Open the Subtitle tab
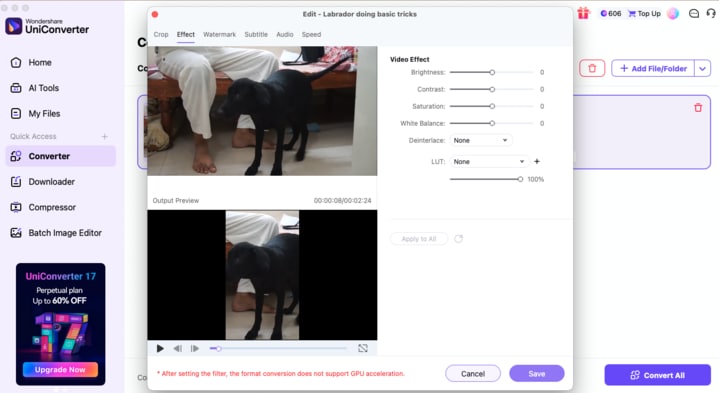 pyautogui.click(x=256, y=34)
